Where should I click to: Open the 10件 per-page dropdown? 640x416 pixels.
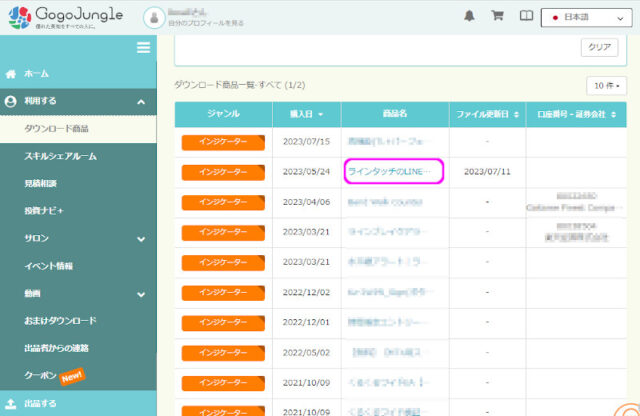click(607, 86)
